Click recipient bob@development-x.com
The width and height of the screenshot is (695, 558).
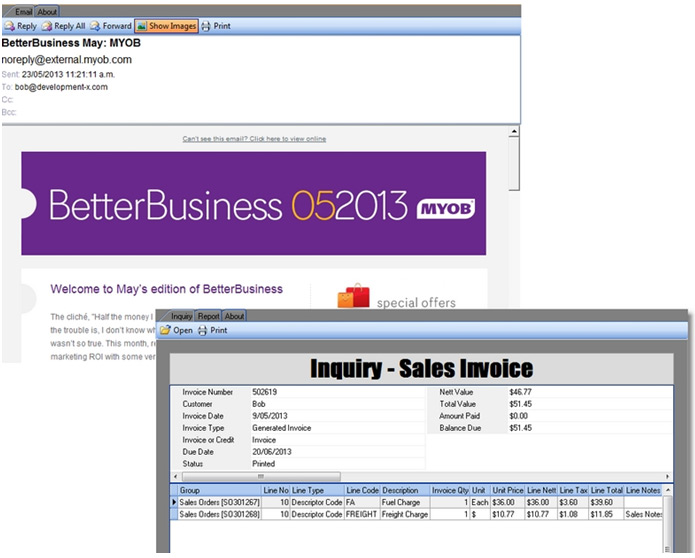click(x=61, y=87)
